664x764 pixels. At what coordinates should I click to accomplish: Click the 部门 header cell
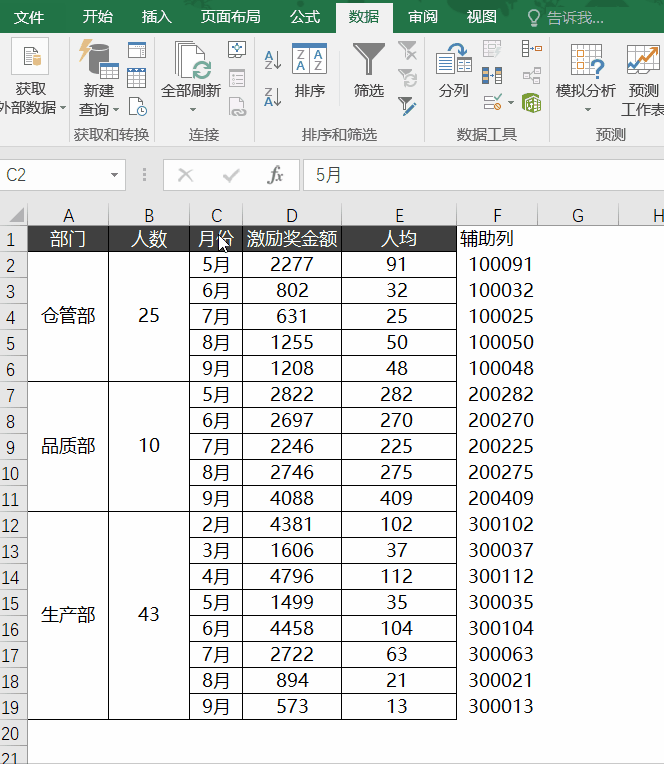coord(68,239)
